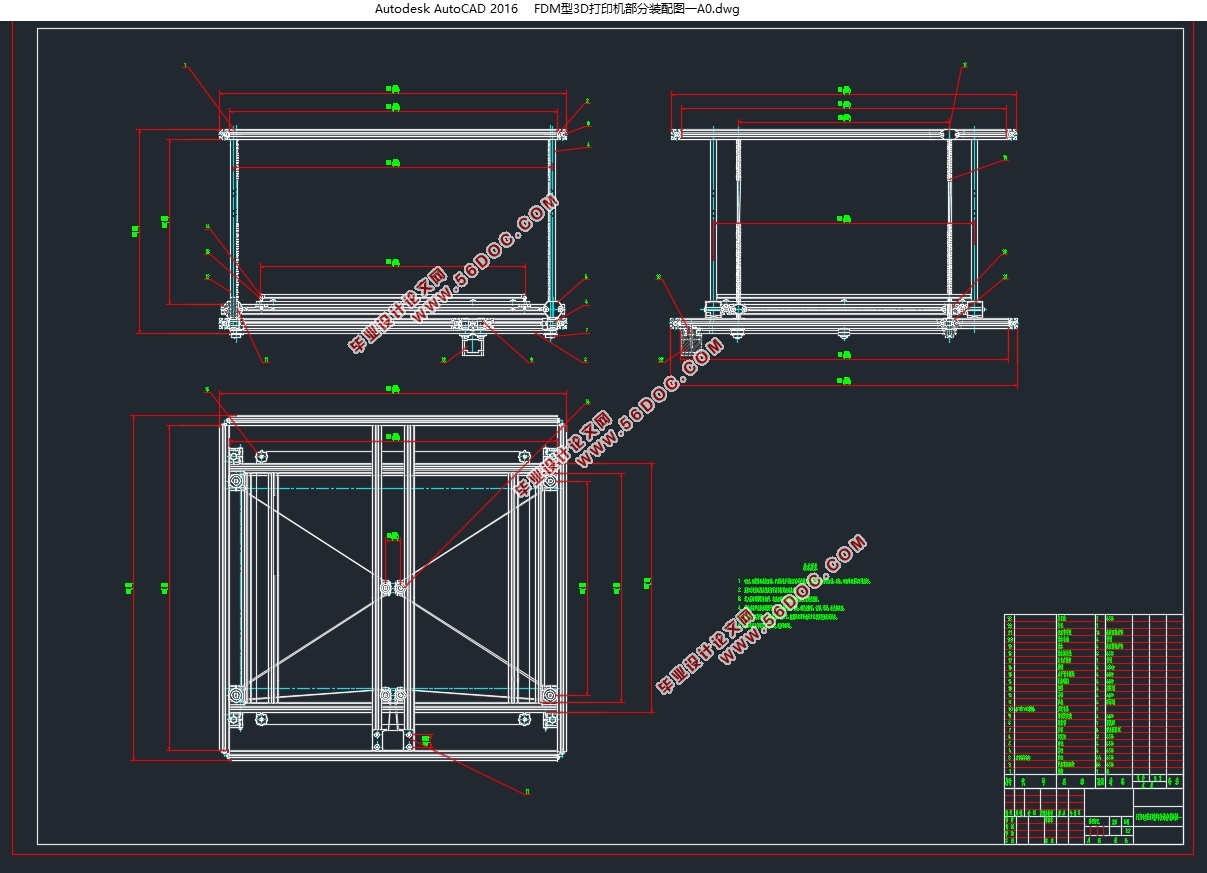The width and height of the screenshot is (1207, 873).
Task: Select the numbered parts list table
Action: point(1093,701)
